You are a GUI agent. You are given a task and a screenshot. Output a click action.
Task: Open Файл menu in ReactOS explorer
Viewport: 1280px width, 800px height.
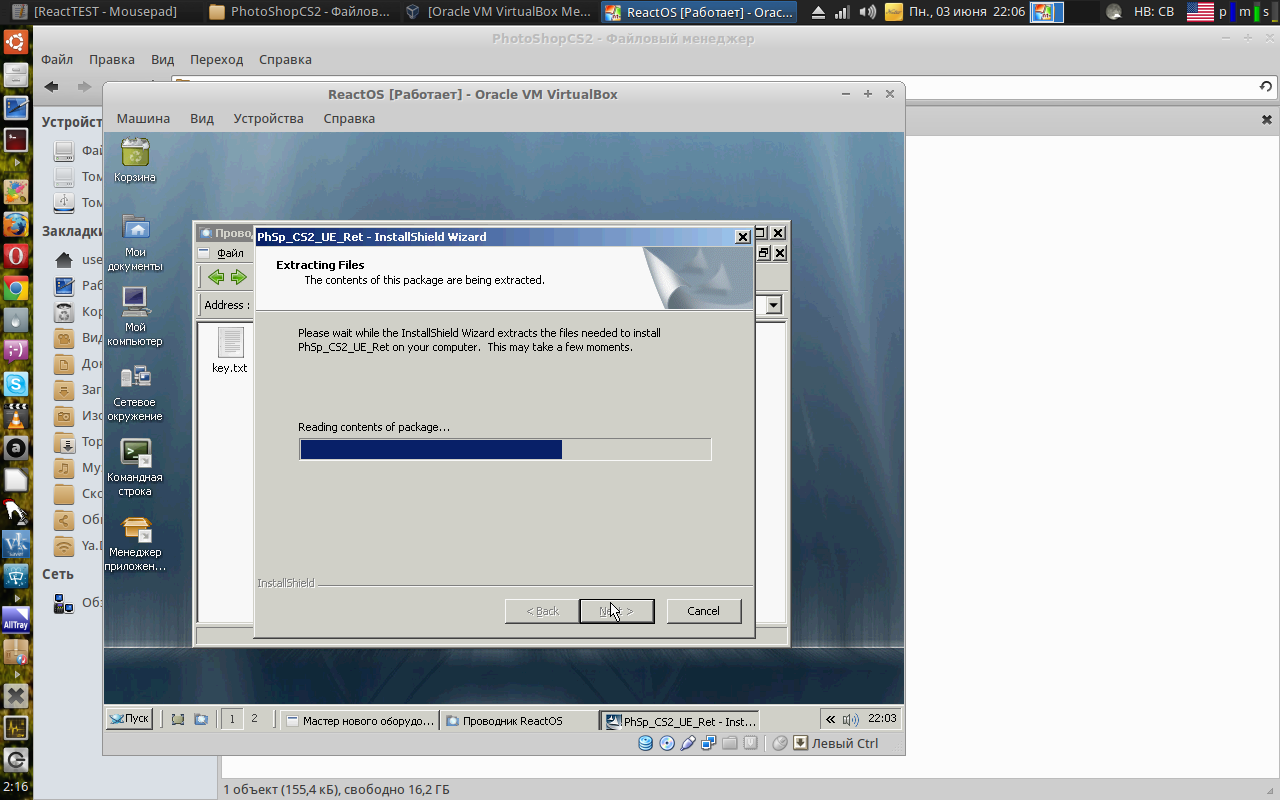tap(230, 253)
